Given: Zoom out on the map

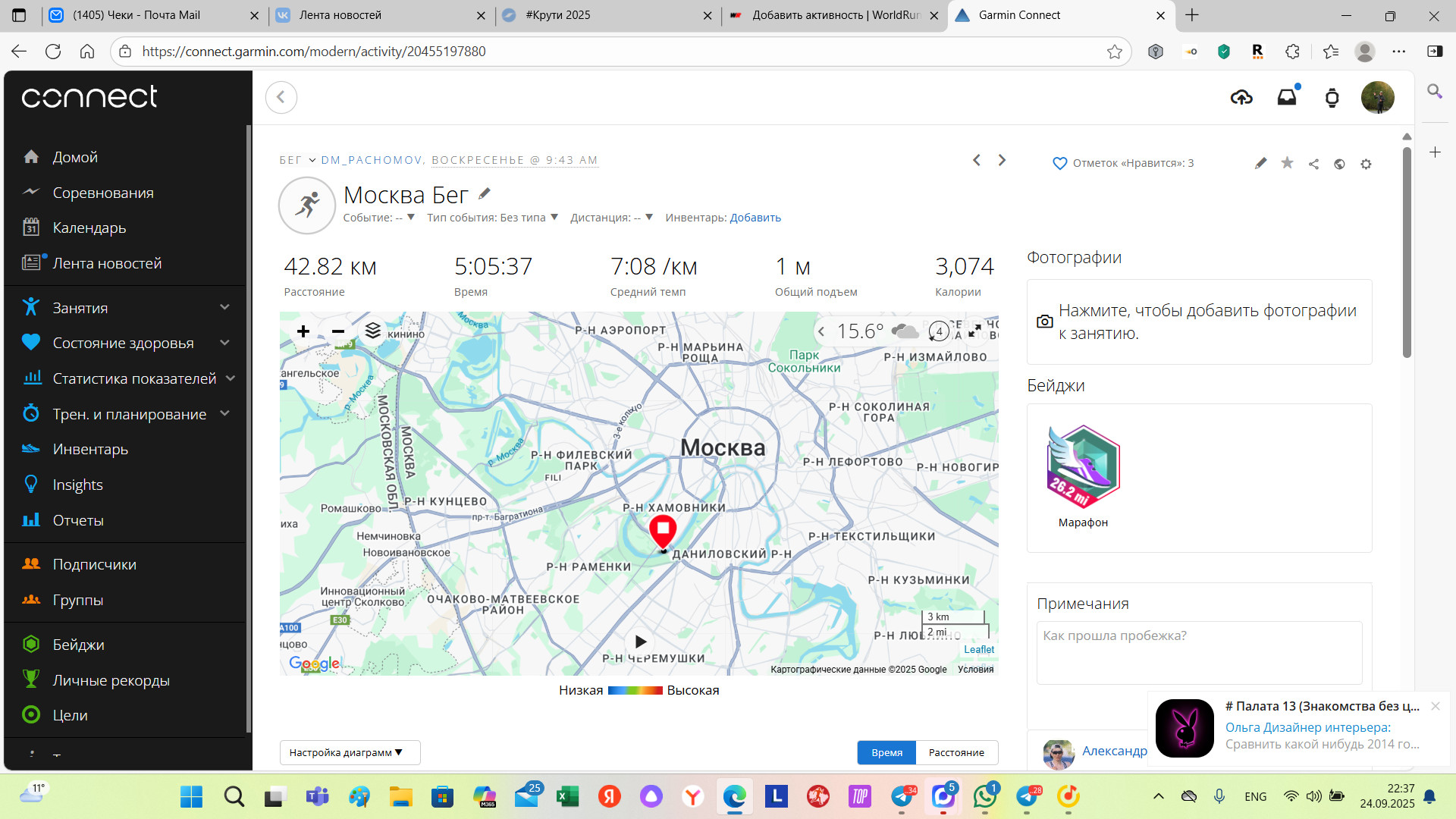Looking at the screenshot, I should [338, 331].
